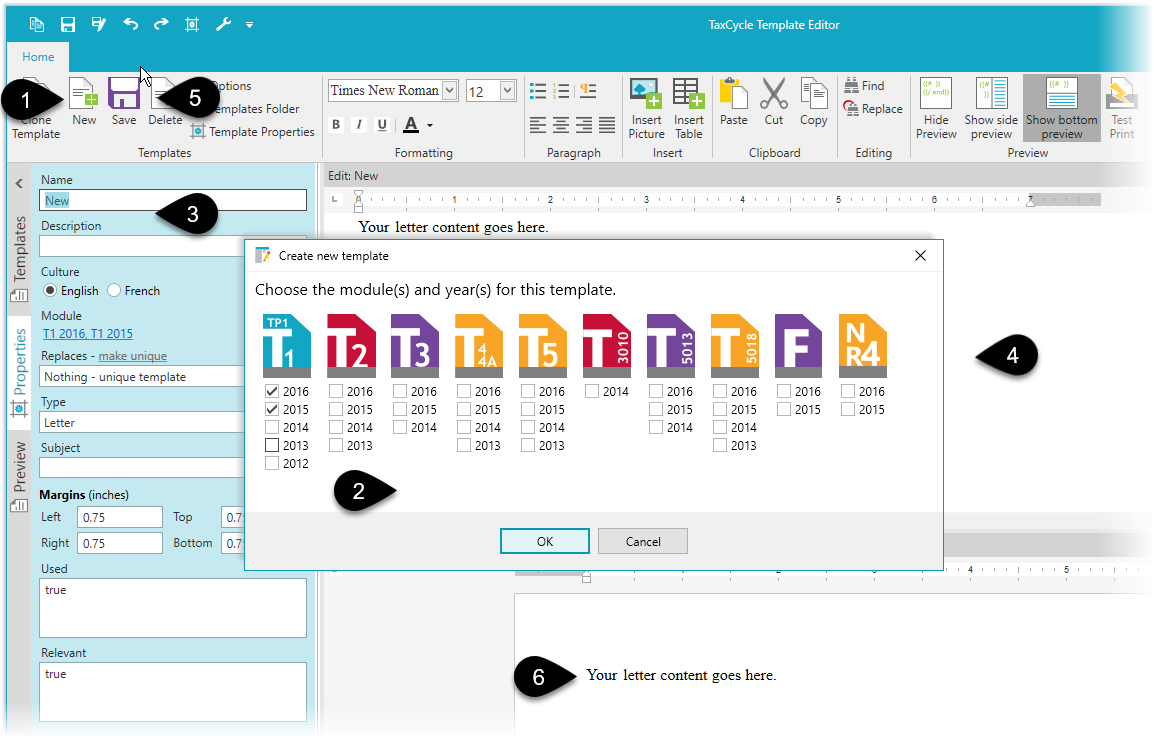Uncheck T1 2016 checkbox
This screenshot has width=1154, height=738.
(272, 391)
